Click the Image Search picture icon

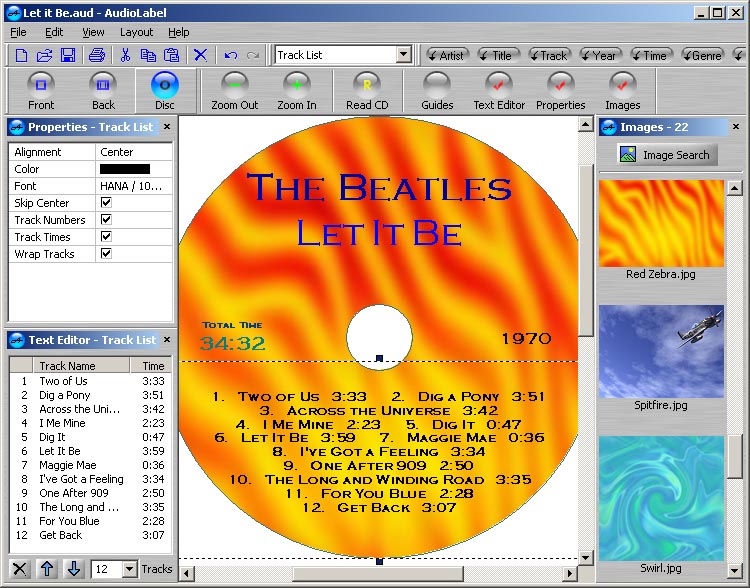(628, 155)
